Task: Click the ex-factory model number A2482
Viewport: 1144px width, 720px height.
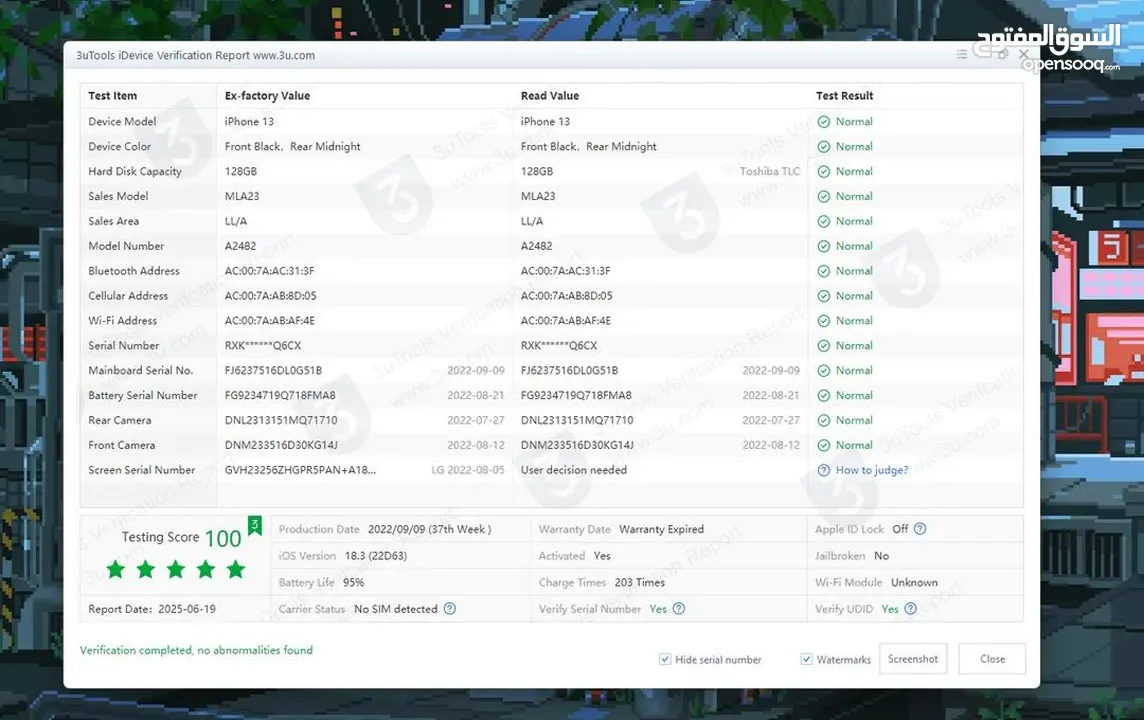Action: click(240, 246)
